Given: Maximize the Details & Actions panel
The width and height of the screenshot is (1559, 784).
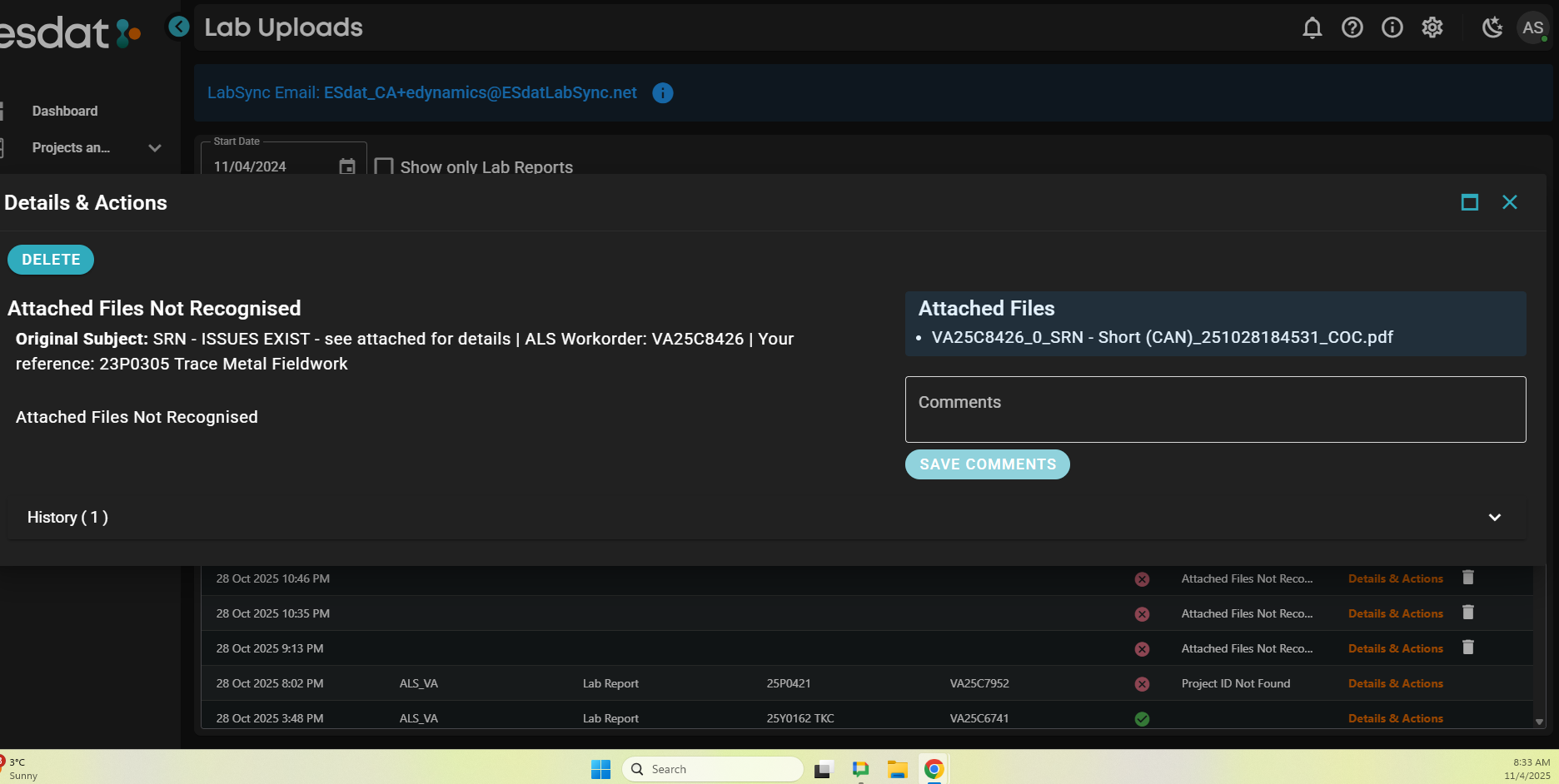Looking at the screenshot, I should point(1469,202).
